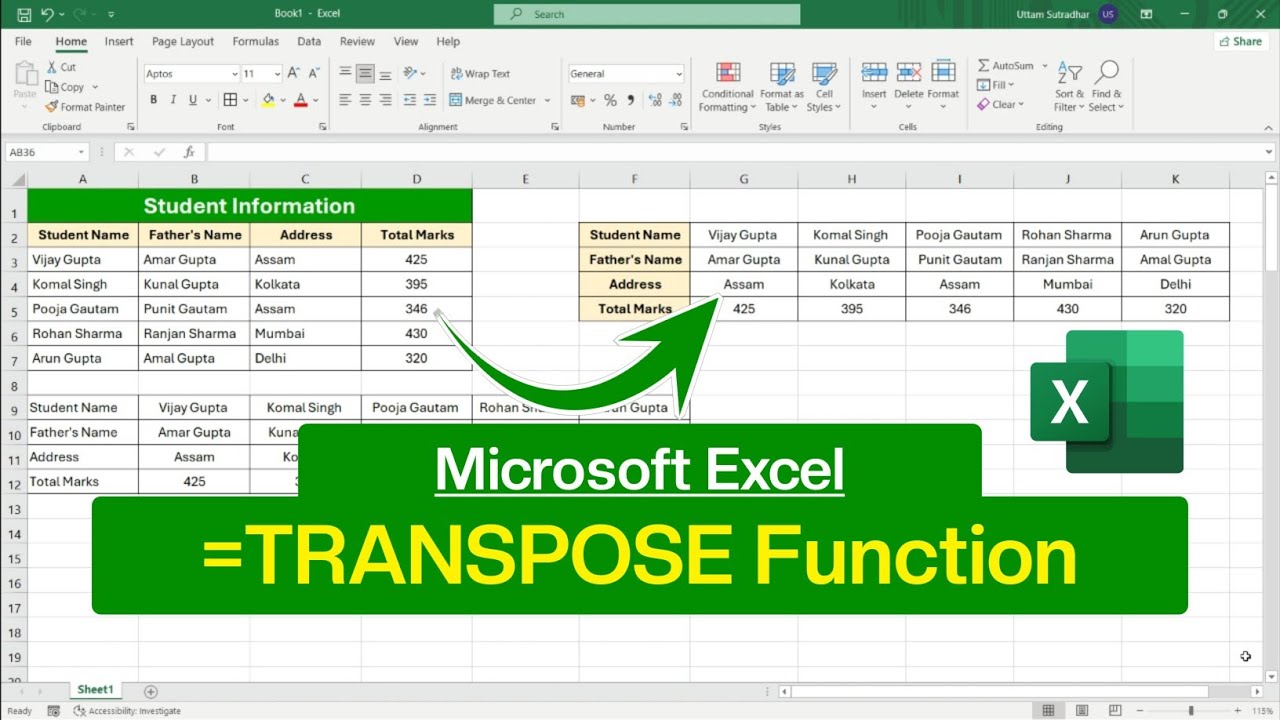Click the Cut scissors icon
1280x720 pixels.
[51, 67]
